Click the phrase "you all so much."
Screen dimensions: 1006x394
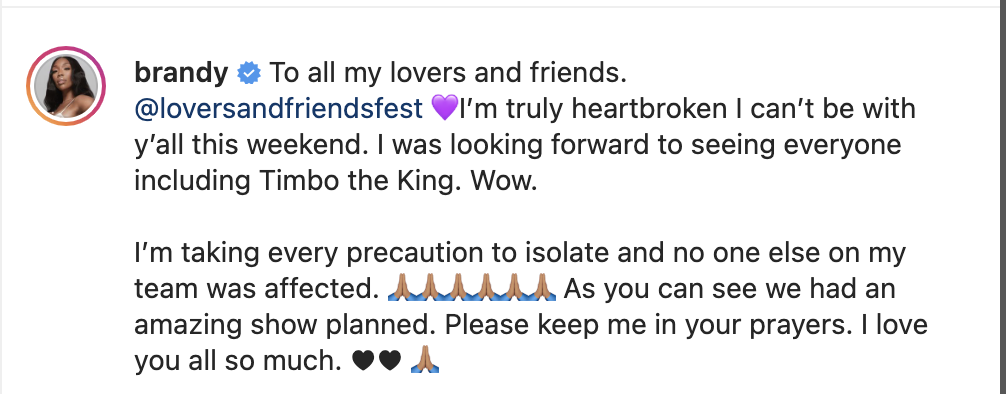pos(237,361)
